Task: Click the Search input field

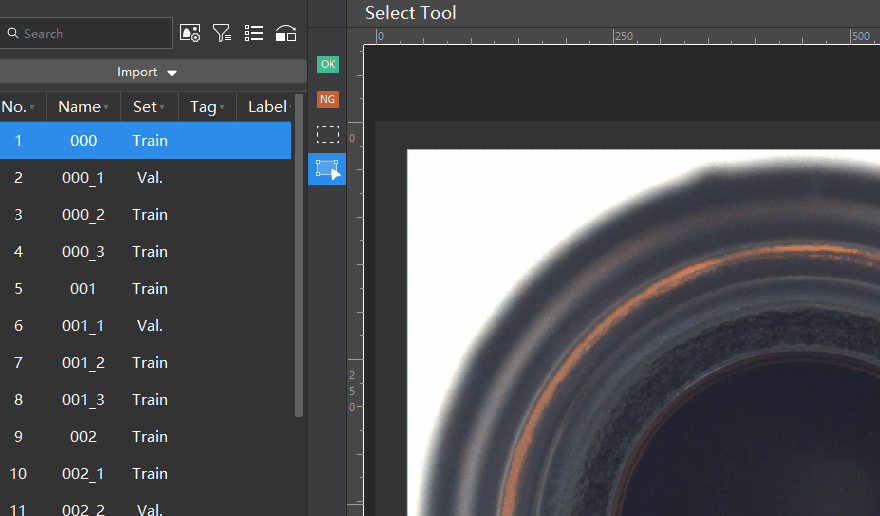Action: pyautogui.click(x=90, y=33)
